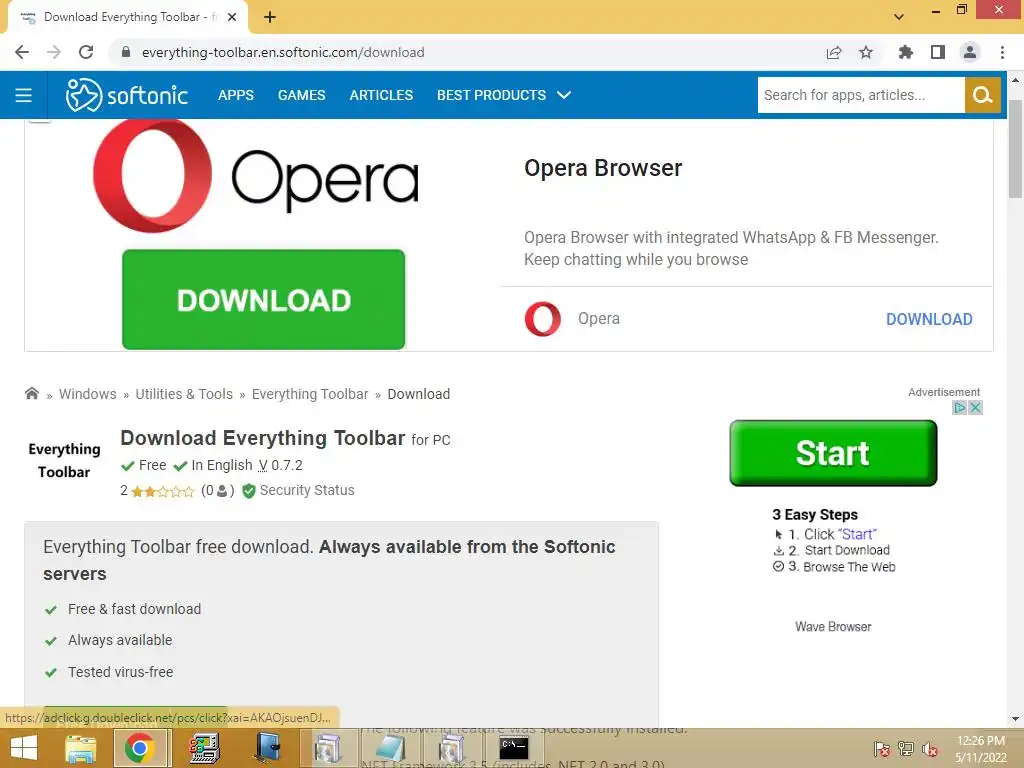Open the command prompt taskbar icon

(x=513, y=748)
